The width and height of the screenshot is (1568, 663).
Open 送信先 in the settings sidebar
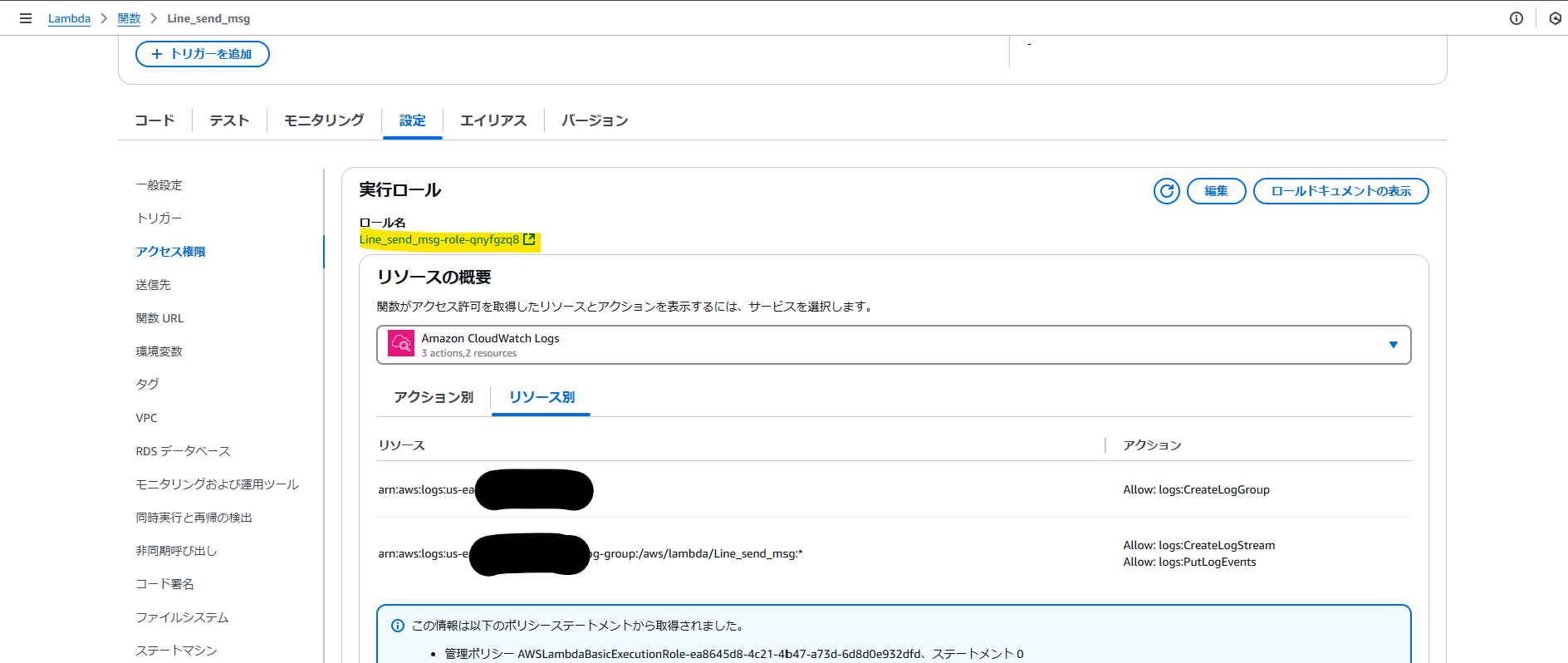tap(154, 285)
